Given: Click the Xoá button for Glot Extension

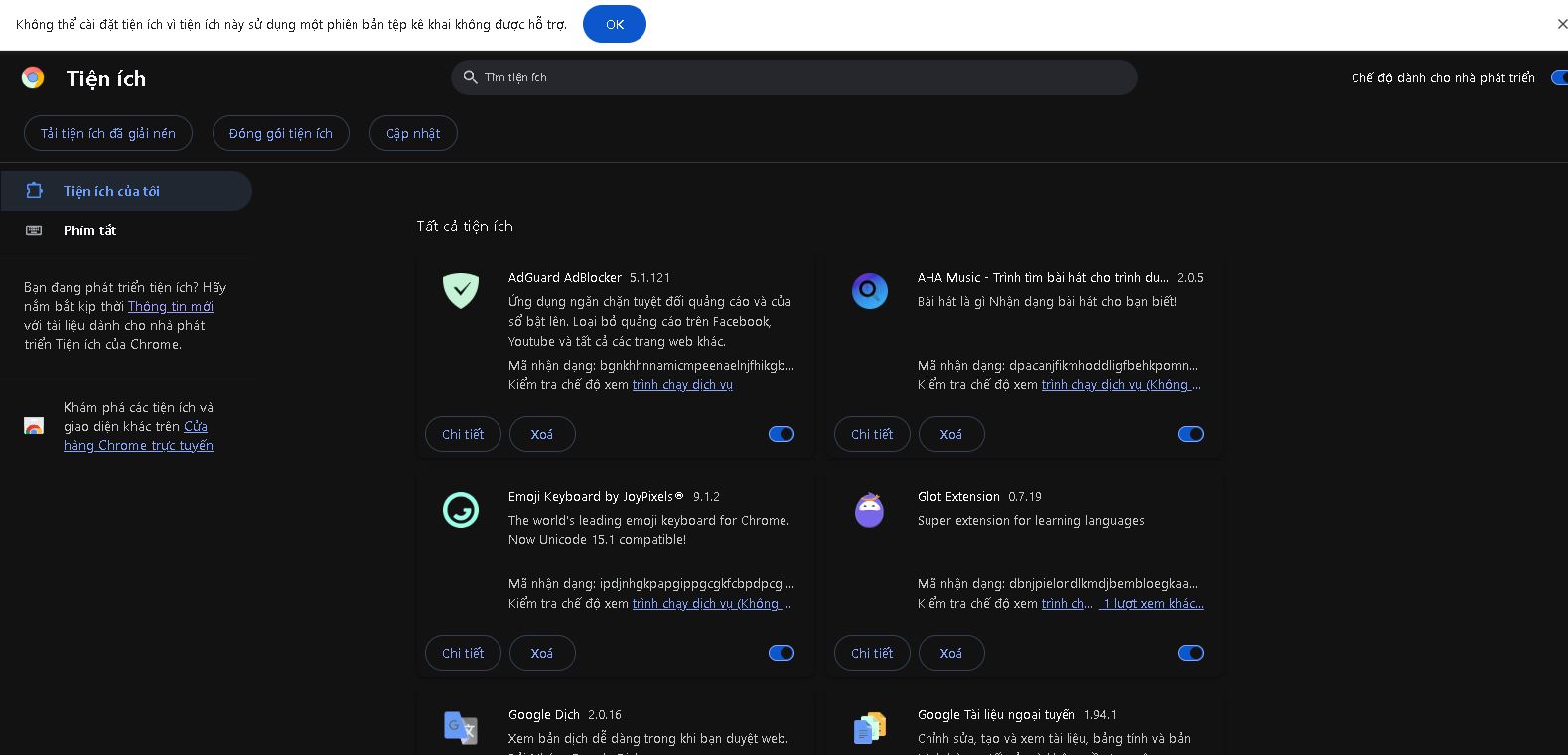Looking at the screenshot, I should (950, 653).
